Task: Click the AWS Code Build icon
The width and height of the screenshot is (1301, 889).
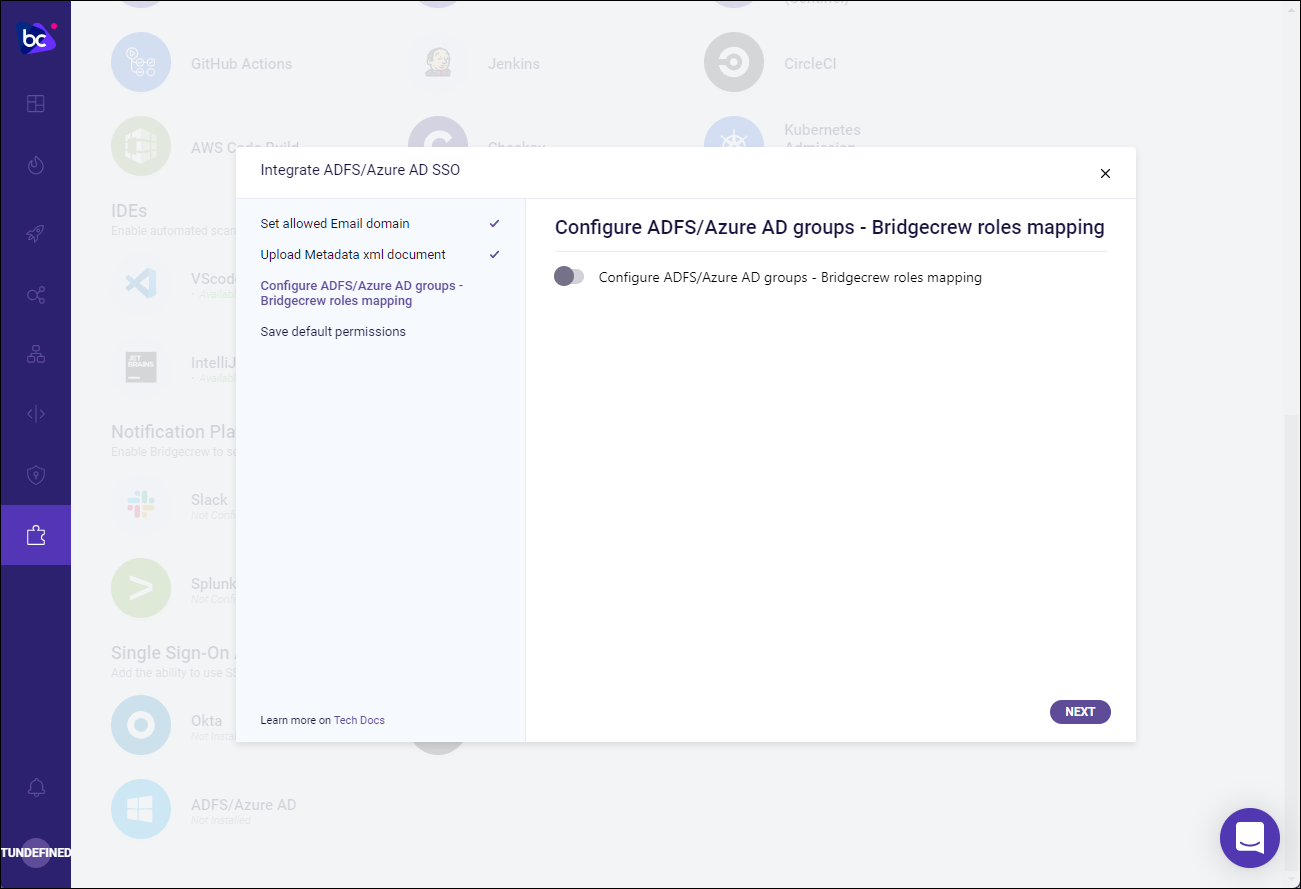Action: (141, 146)
